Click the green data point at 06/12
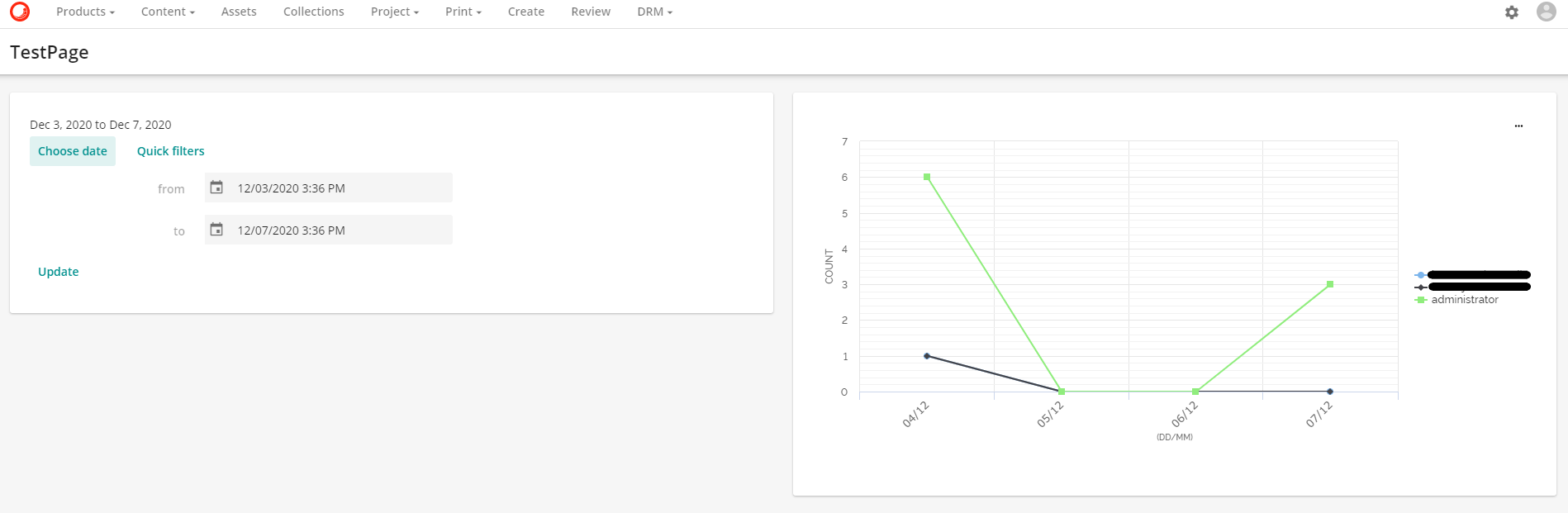Screen dimensions: 1568x513 (1195, 392)
